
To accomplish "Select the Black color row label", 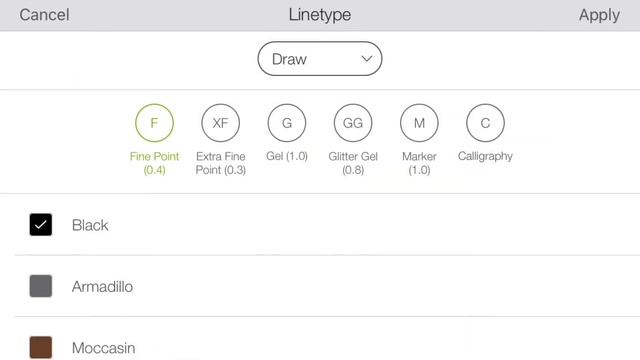I will point(90,225).
